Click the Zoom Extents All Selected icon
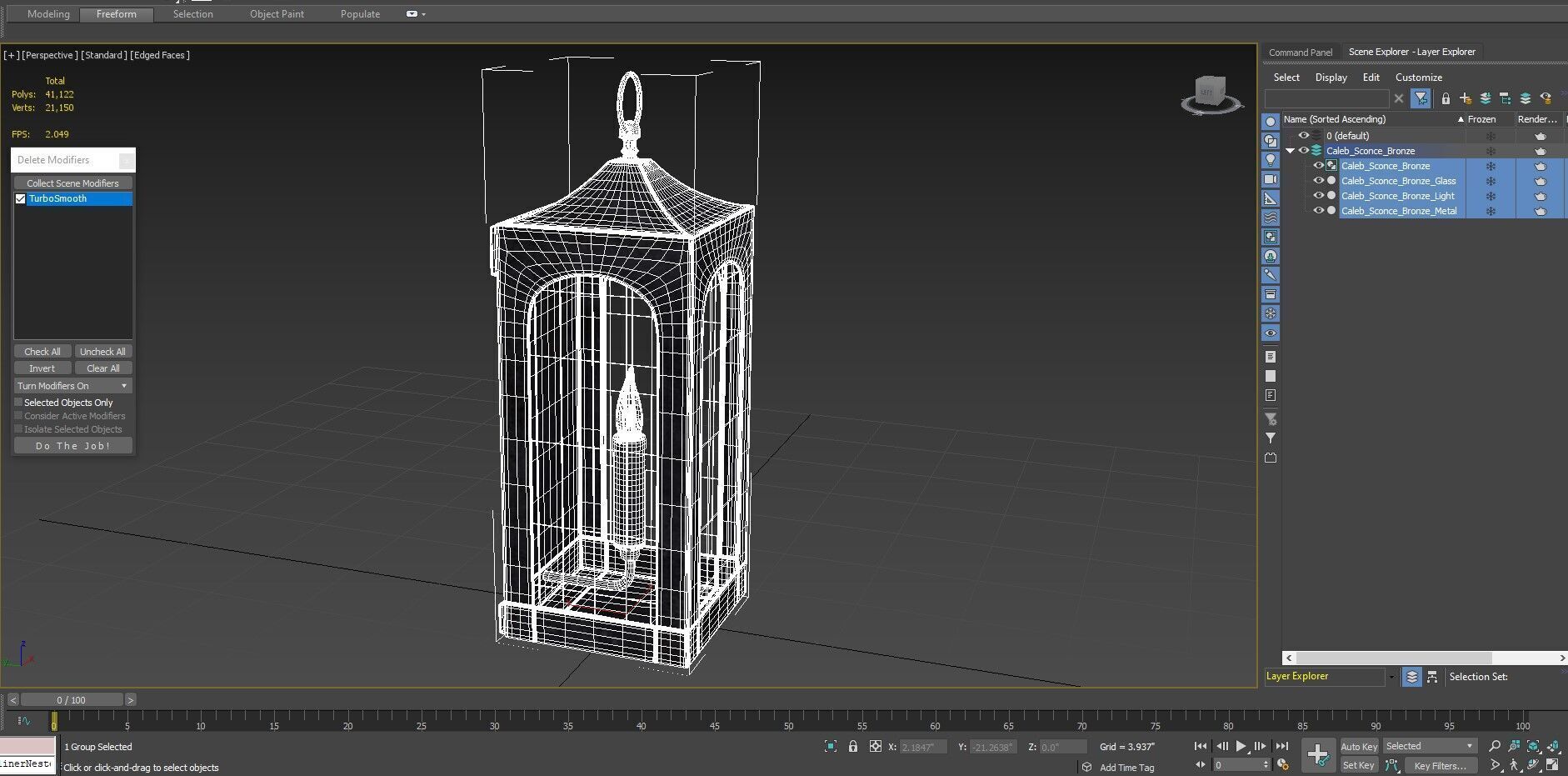 click(x=1554, y=747)
